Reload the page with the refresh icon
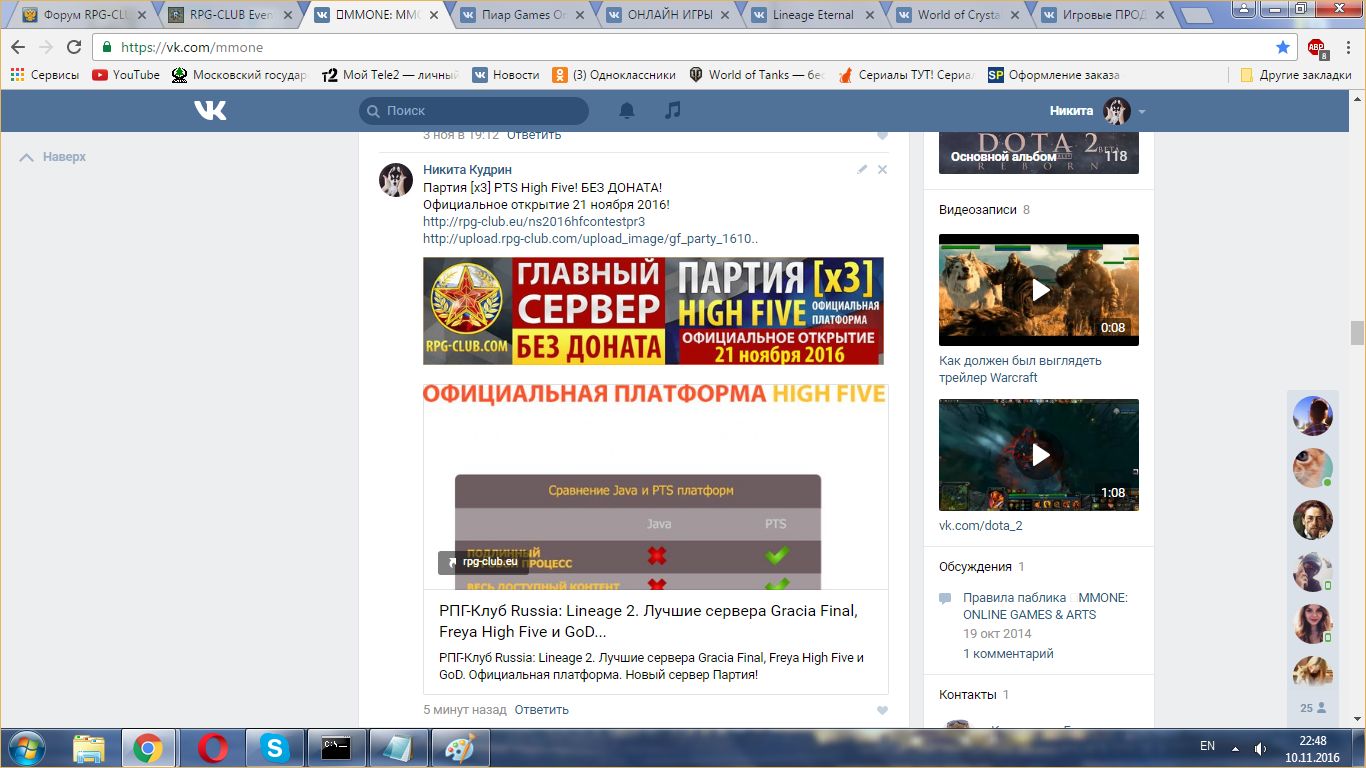The height and width of the screenshot is (768, 1366). pyautogui.click(x=74, y=47)
